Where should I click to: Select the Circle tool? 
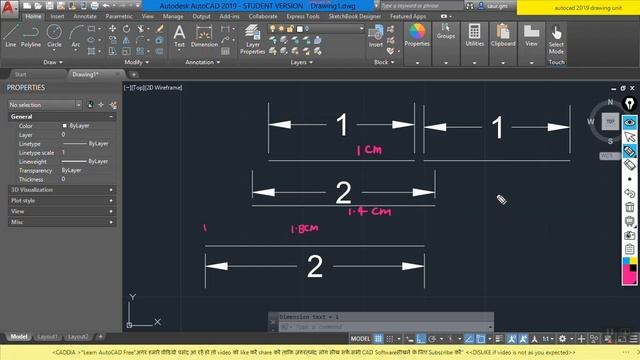[54, 36]
